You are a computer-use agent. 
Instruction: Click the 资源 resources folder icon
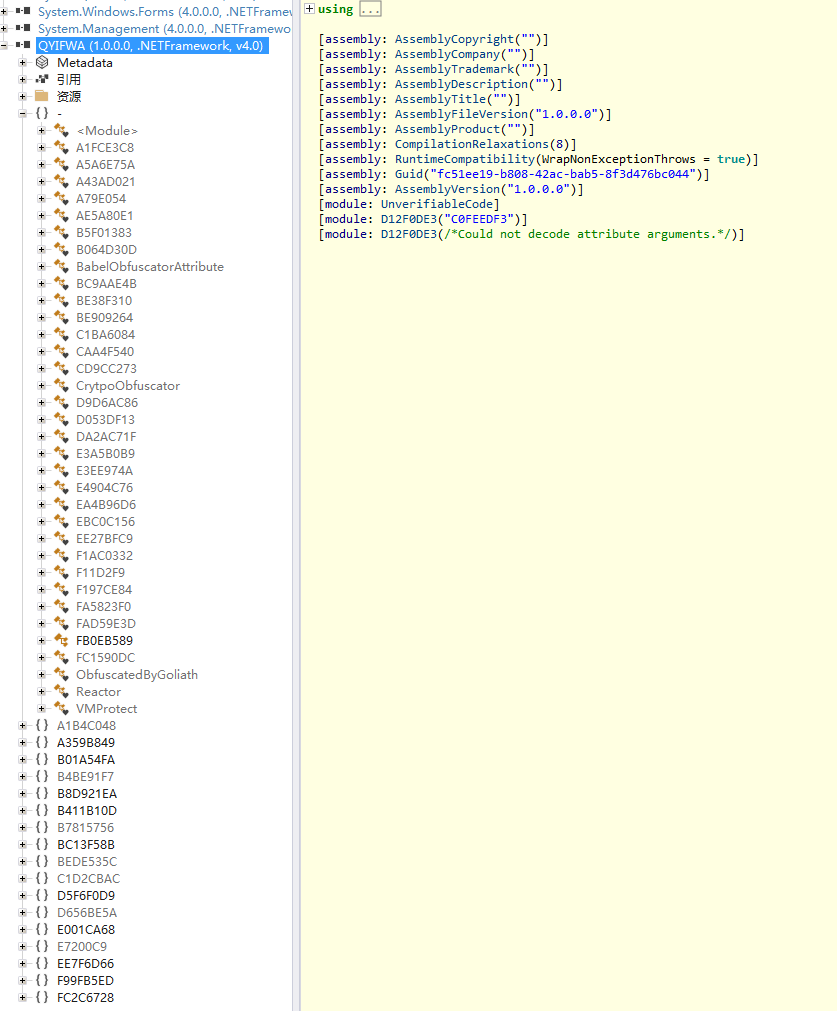click(x=42, y=96)
